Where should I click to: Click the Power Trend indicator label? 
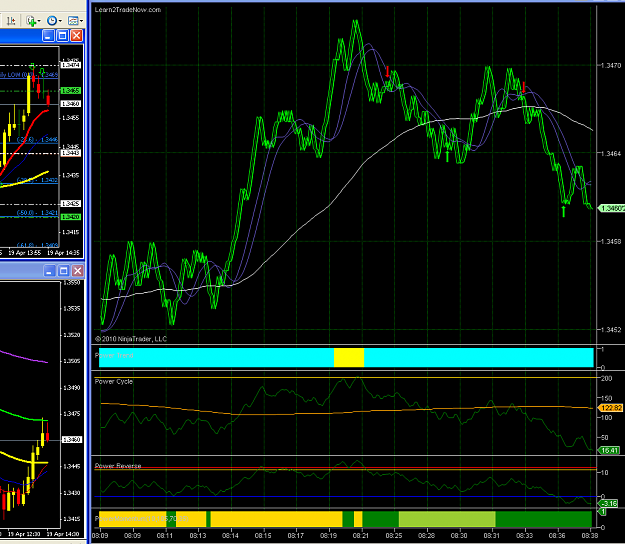tap(114, 355)
